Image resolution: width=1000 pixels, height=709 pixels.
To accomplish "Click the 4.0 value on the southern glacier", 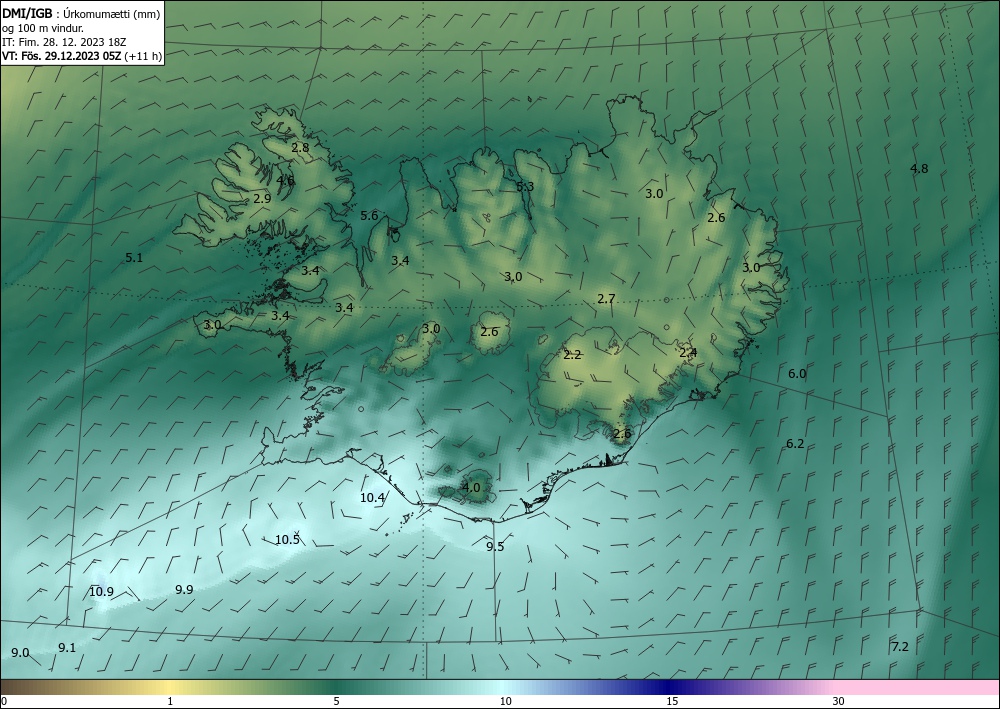I will (x=471, y=487).
